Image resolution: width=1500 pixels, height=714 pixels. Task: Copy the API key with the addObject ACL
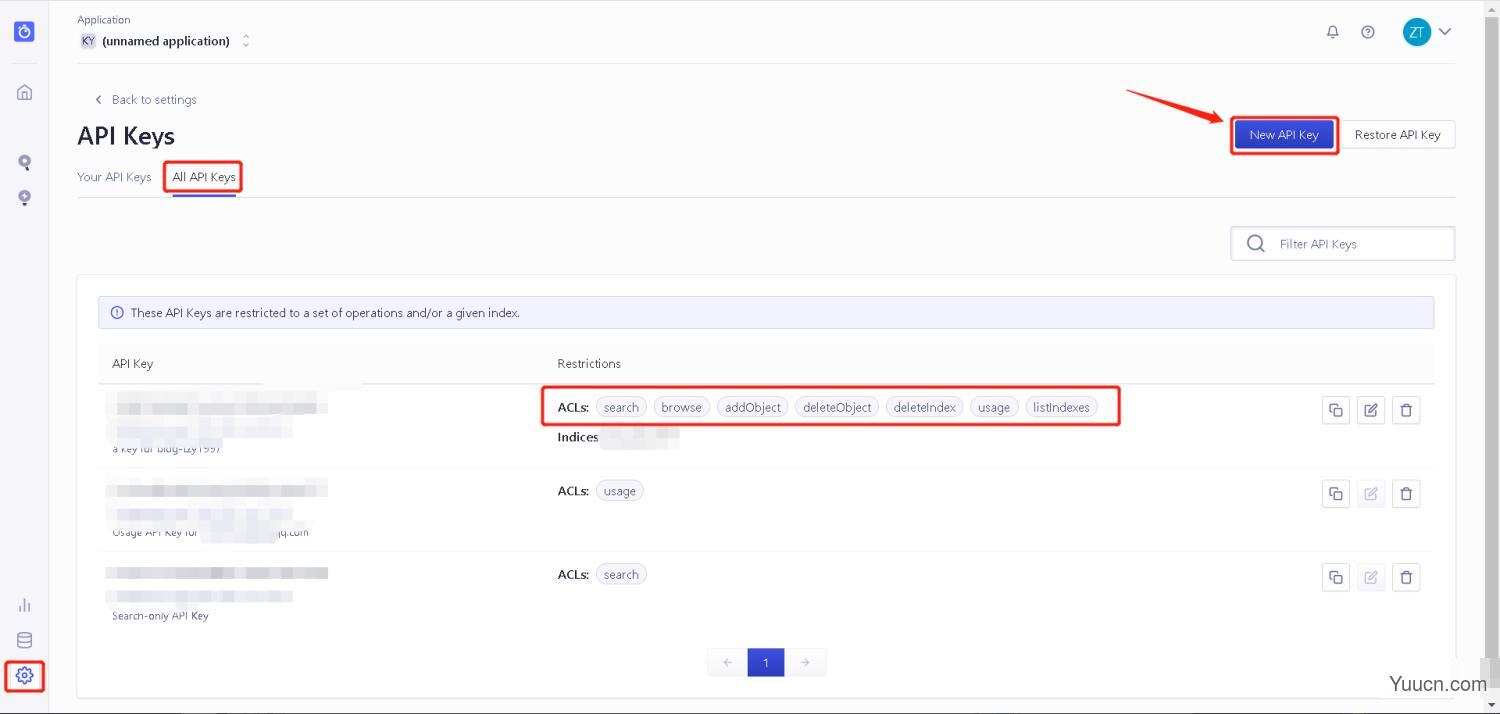pos(1336,409)
